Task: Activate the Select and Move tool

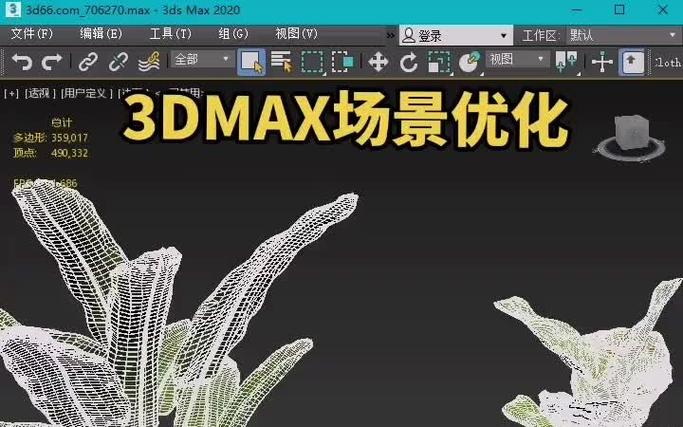Action: (x=378, y=62)
